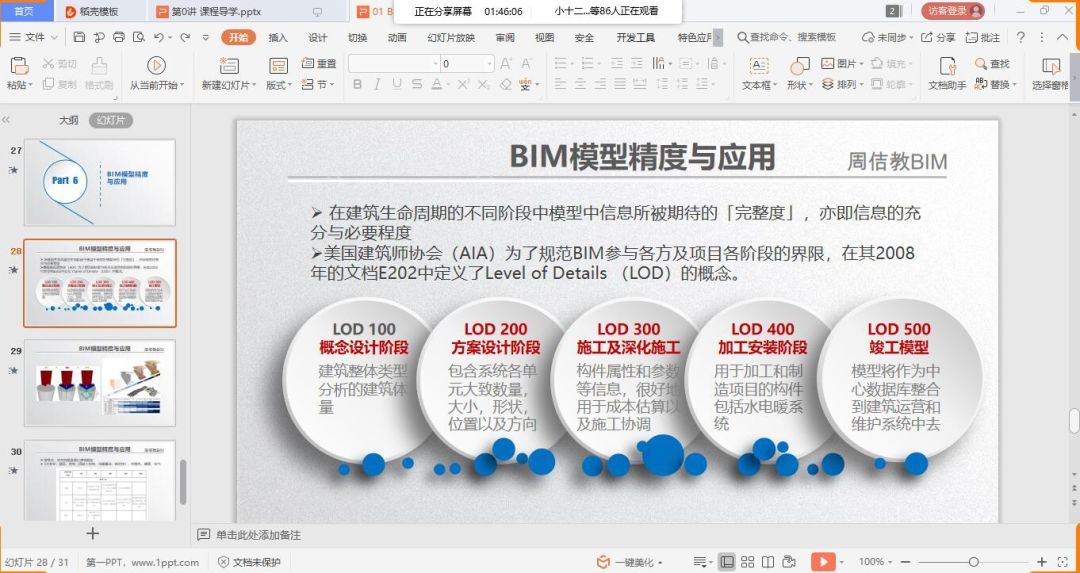Open the 文件 file menu

pyautogui.click(x=33, y=37)
